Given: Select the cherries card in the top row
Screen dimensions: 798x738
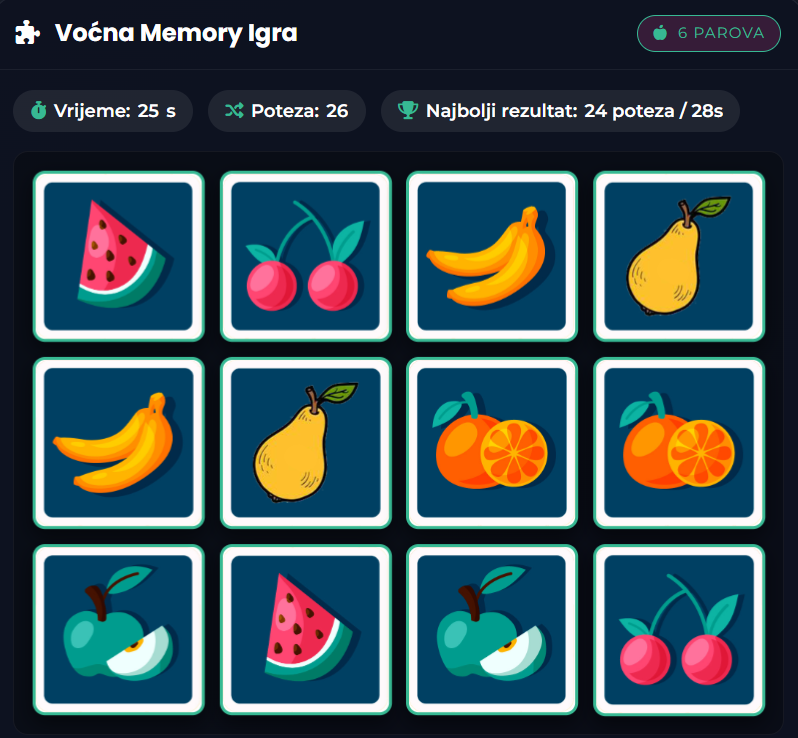Looking at the screenshot, I should (x=306, y=257).
